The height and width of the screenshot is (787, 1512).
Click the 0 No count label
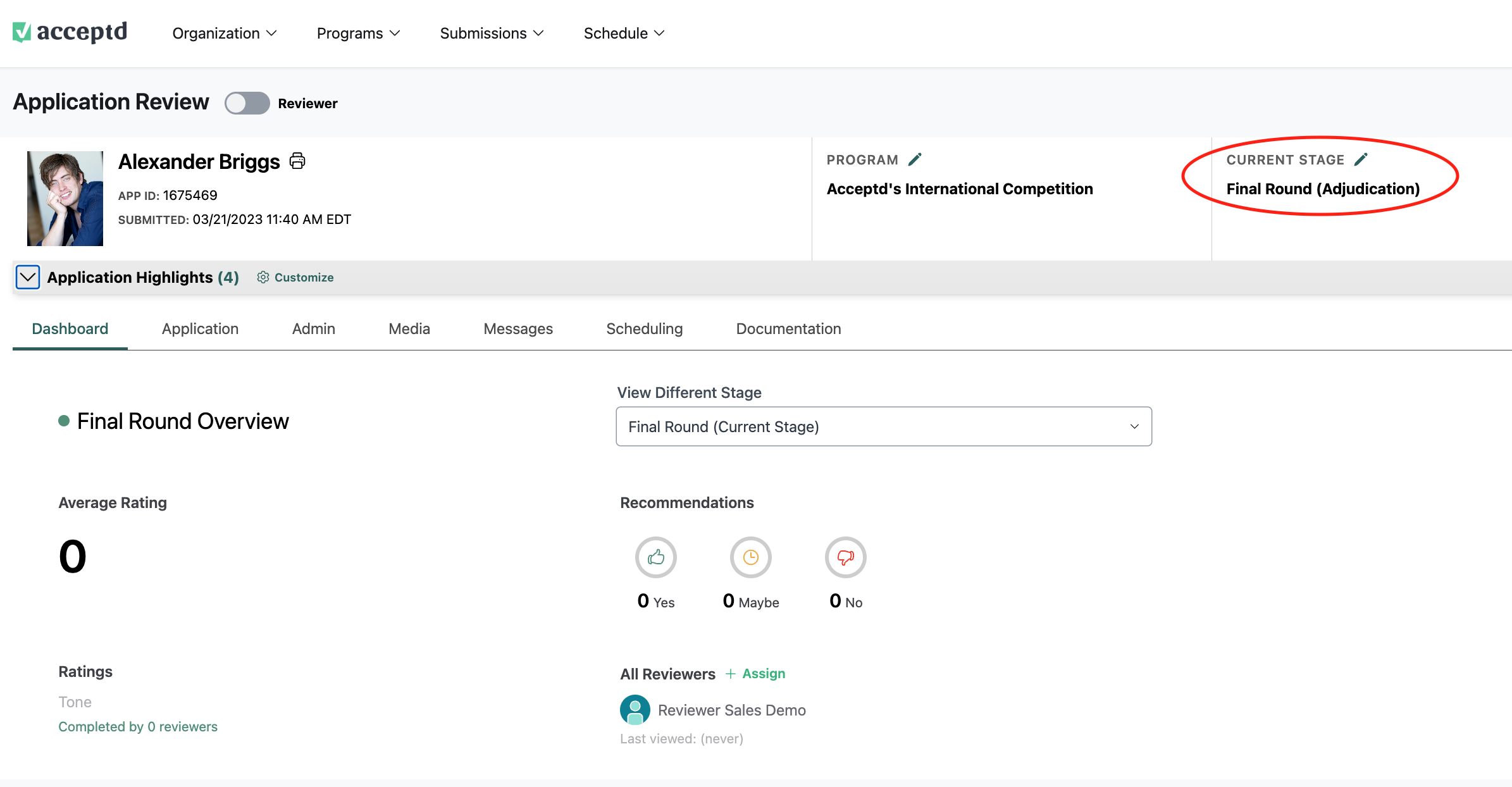tap(846, 601)
